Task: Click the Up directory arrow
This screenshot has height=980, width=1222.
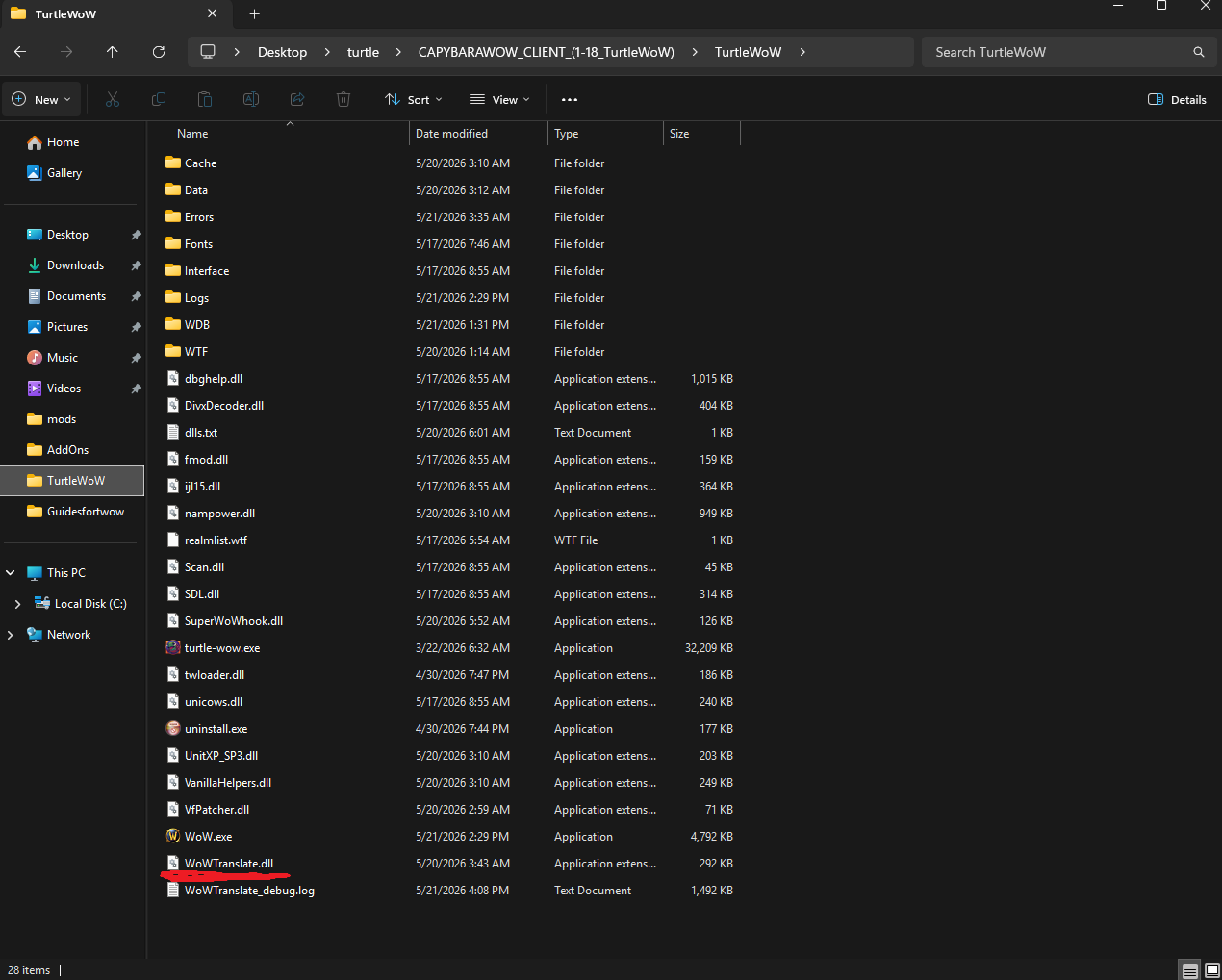Action: click(x=113, y=52)
